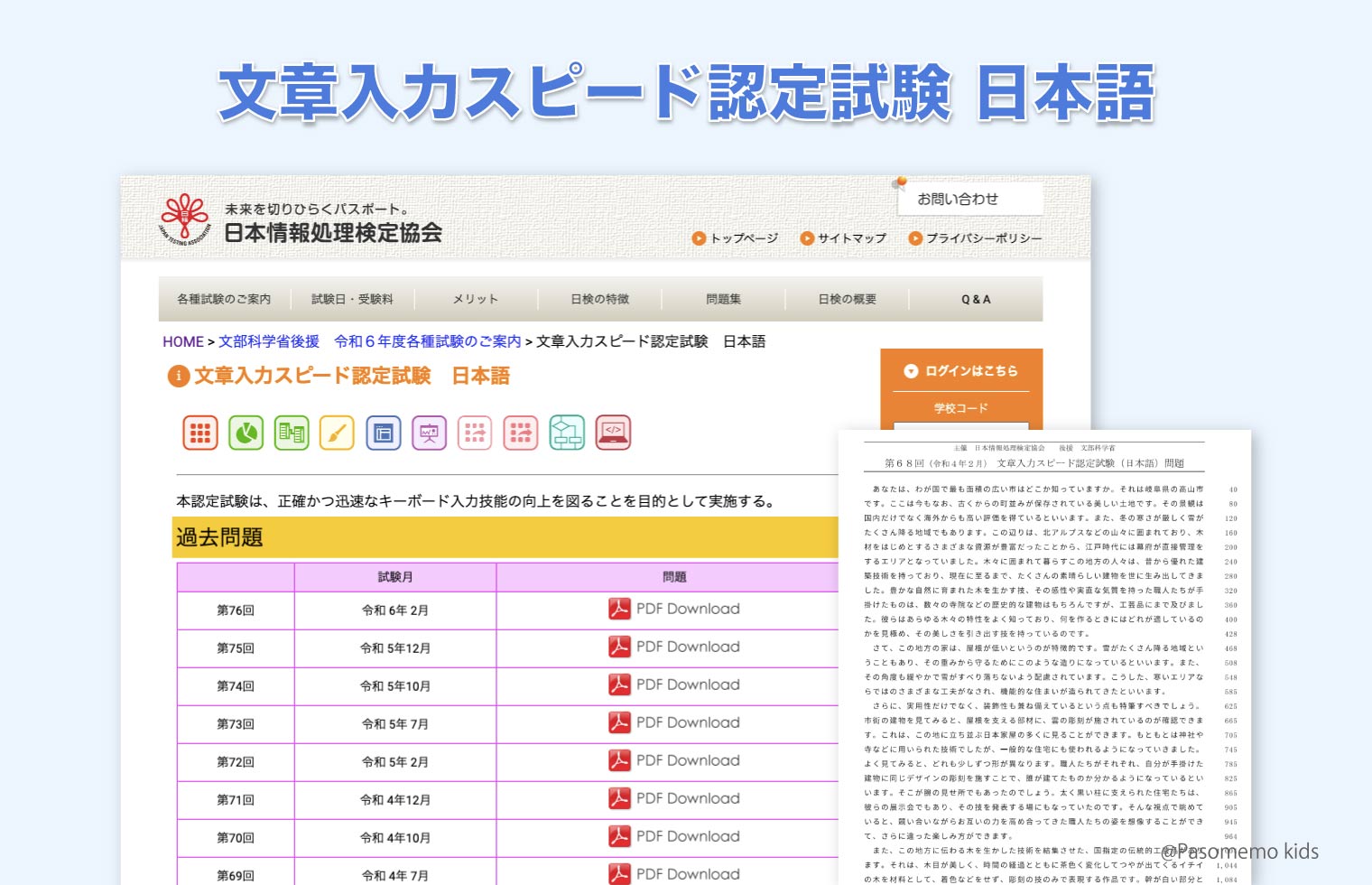This screenshot has height=885, width=1372.
Task: Click the light pink grid-arrow icon
Action: [475, 433]
